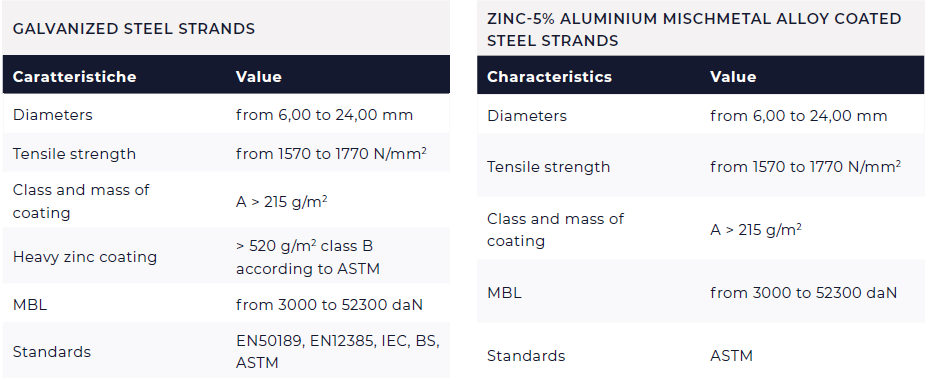Click the Galvanized Steel Strands table title
The height and width of the screenshot is (385, 928).
(134, 28)
